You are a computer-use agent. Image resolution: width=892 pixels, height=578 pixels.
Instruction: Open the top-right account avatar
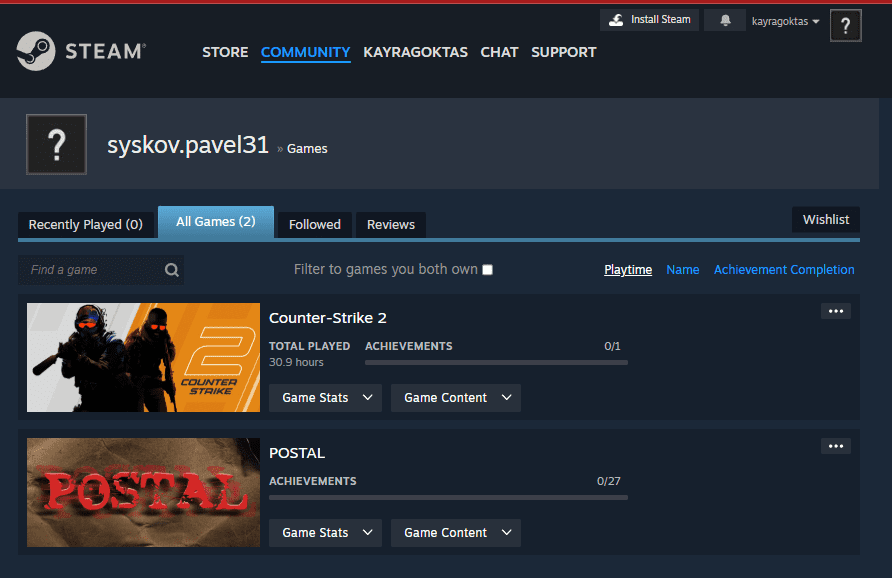pos(845,26)
